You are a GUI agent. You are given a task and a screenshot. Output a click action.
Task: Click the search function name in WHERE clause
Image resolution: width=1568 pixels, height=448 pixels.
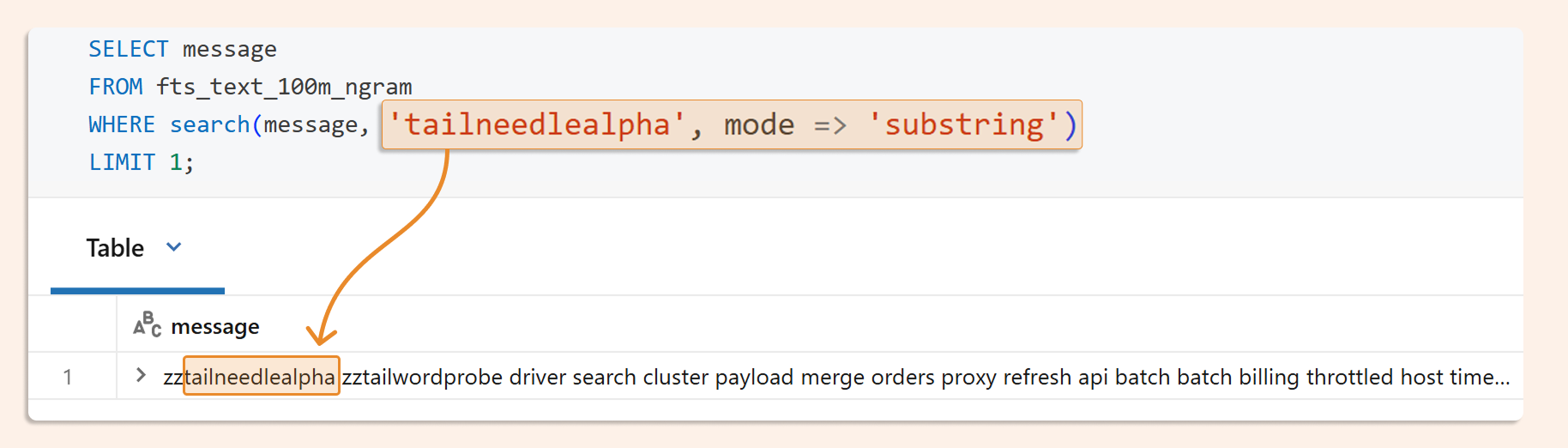(x=209, y=124)
